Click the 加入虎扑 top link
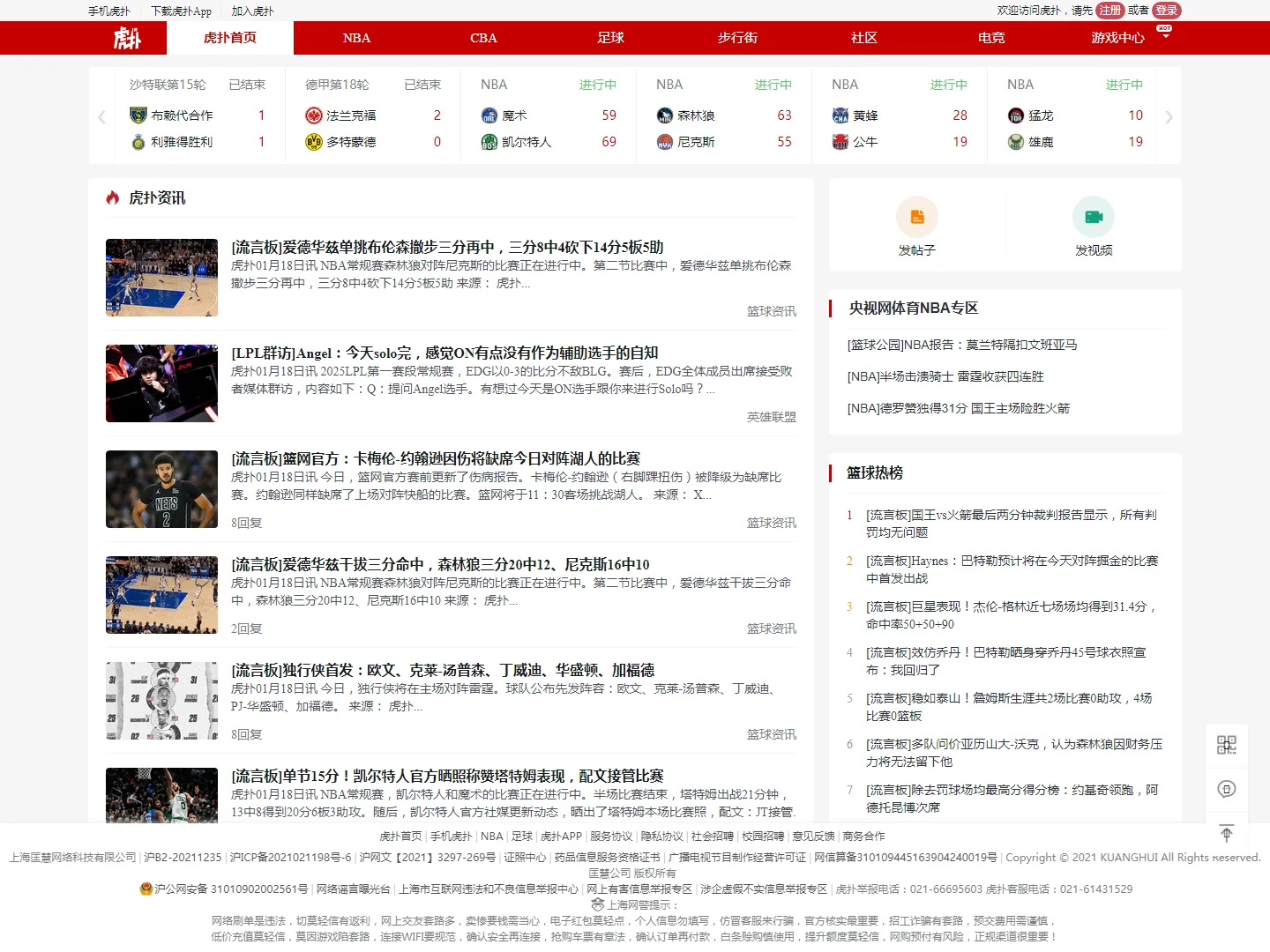1270x952 pixels. point(253,11)
